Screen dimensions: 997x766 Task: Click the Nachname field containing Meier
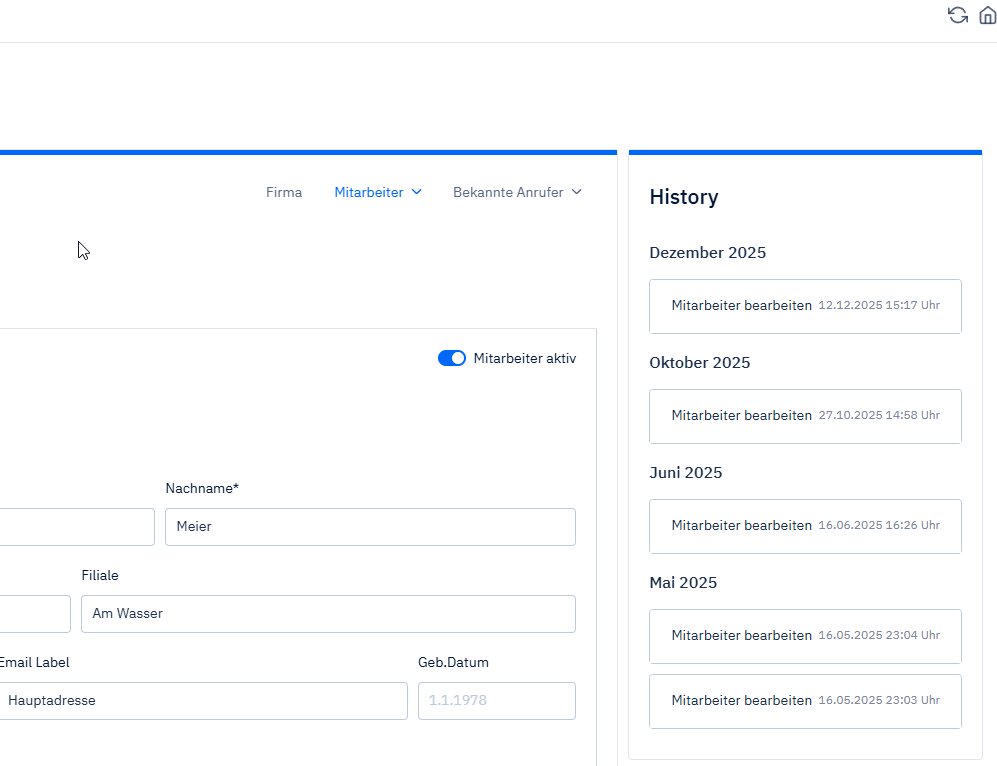click(x=370, y=527)
